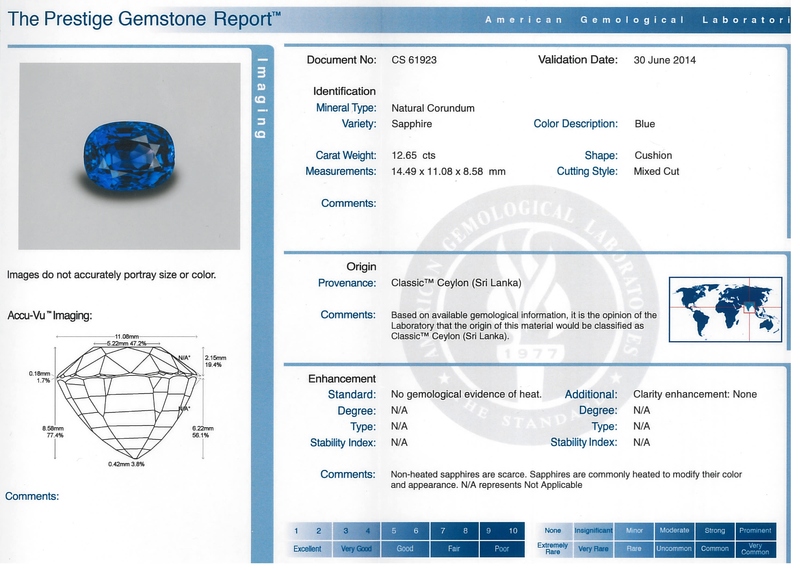Click the carat weight value 12.65 cts
800x570 pixels.
(414, 156)
